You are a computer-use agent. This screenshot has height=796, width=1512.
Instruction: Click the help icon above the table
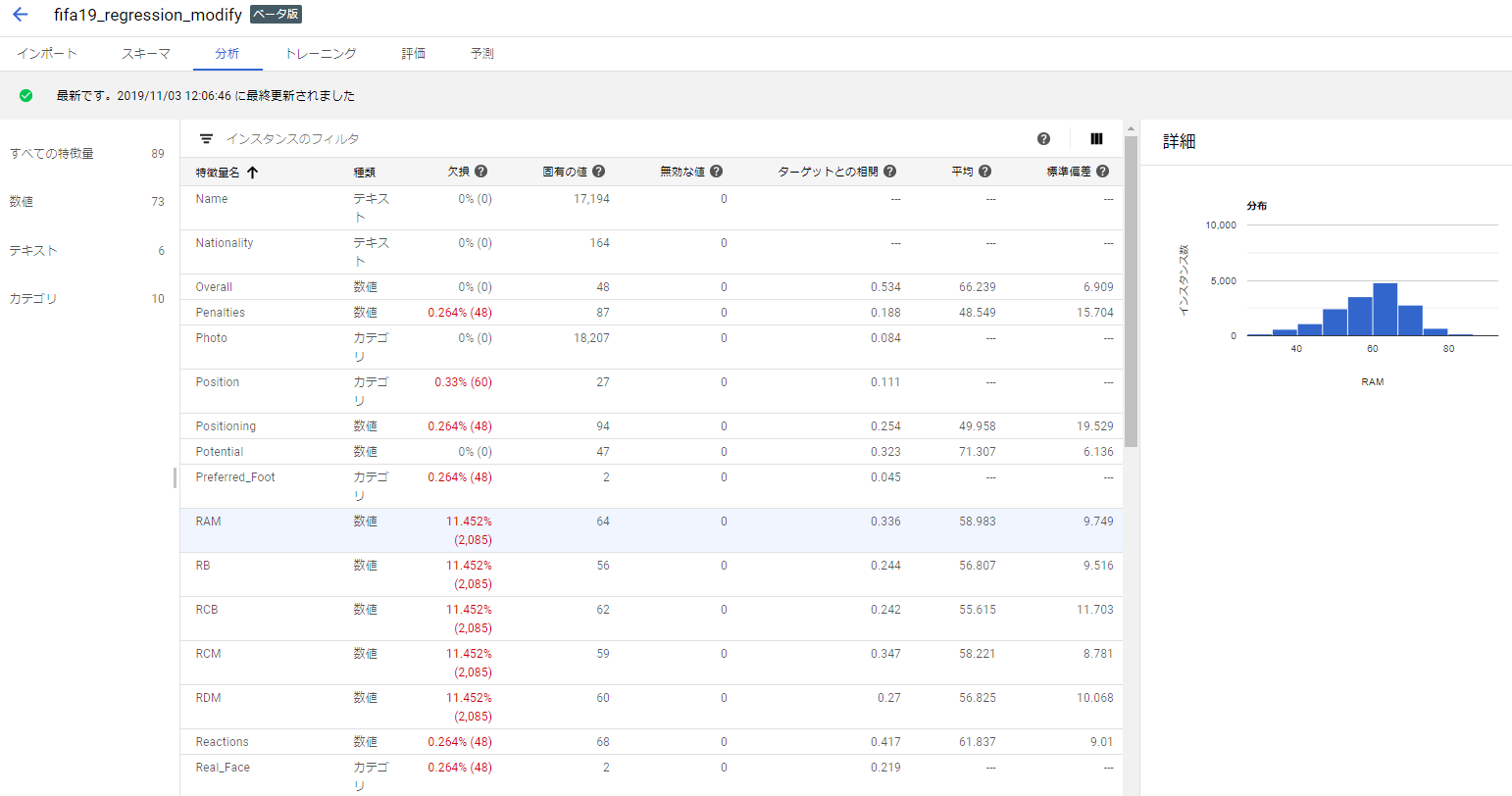click(1043, 139)
